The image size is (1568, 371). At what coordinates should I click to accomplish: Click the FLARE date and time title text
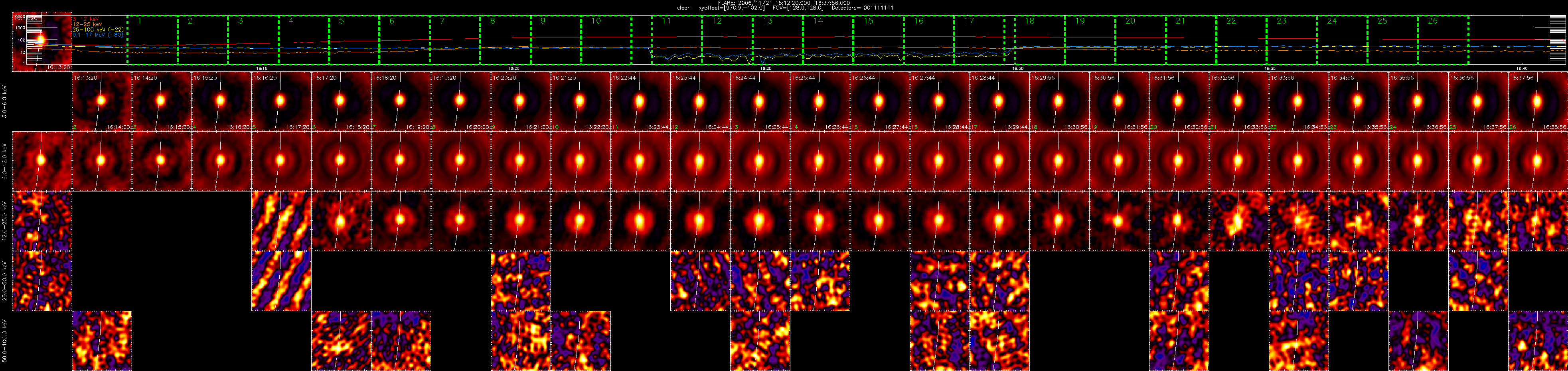tap(784, 3)
